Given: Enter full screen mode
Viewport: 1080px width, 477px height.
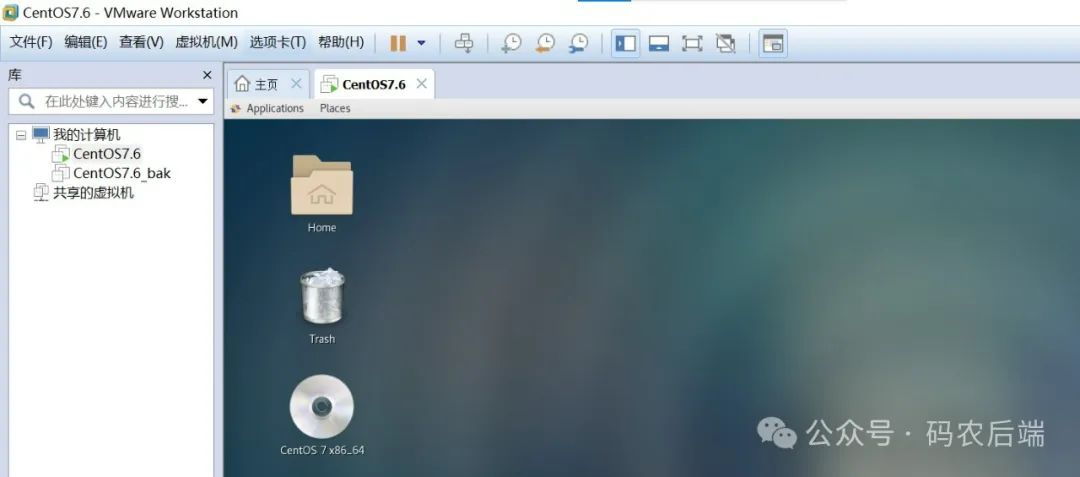Looking at the screenshot, I should 692,43.
